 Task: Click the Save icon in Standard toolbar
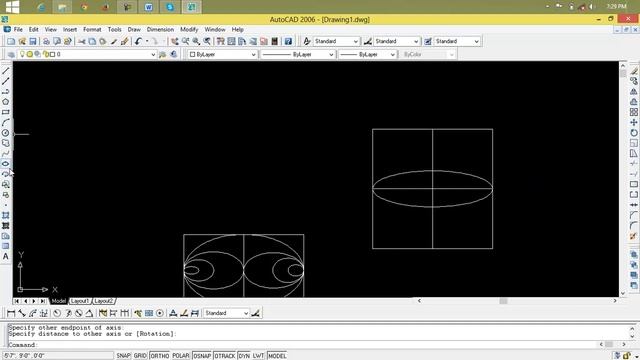click(x=33, y=41)
